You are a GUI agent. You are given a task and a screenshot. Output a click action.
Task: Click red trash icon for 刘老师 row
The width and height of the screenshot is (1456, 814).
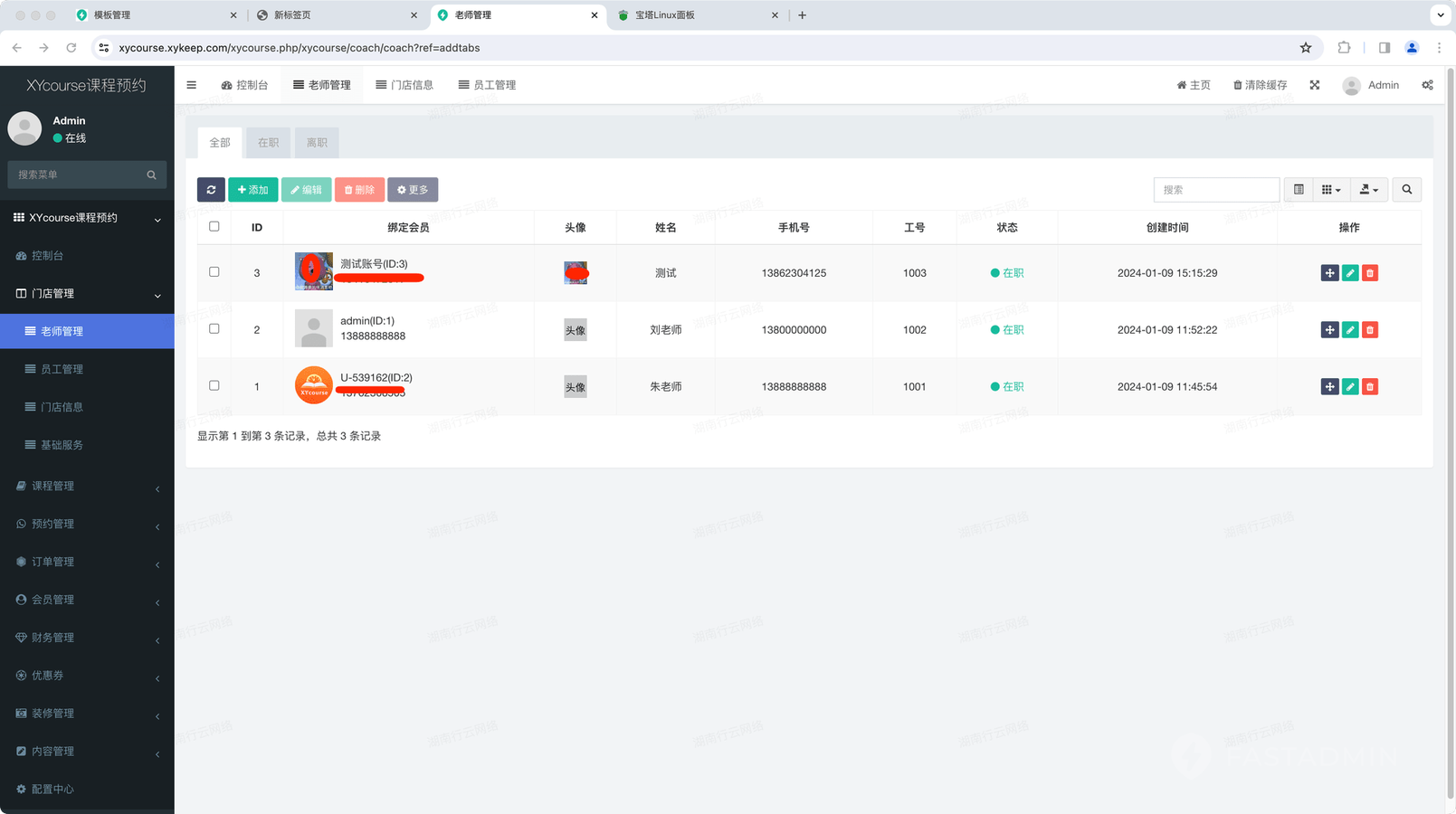pos(1370,330)
